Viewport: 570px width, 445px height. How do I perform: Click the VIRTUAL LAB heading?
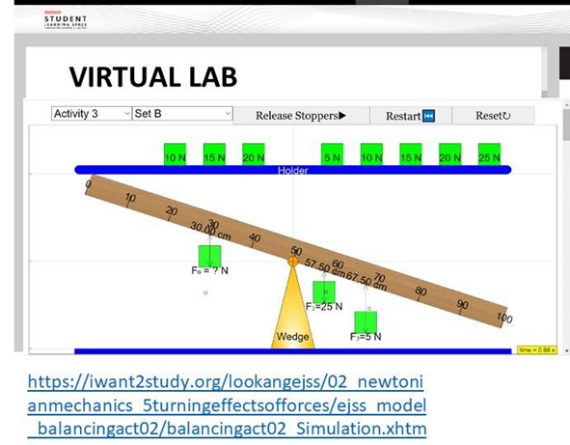pyautogui.click(x=153, y=77)
